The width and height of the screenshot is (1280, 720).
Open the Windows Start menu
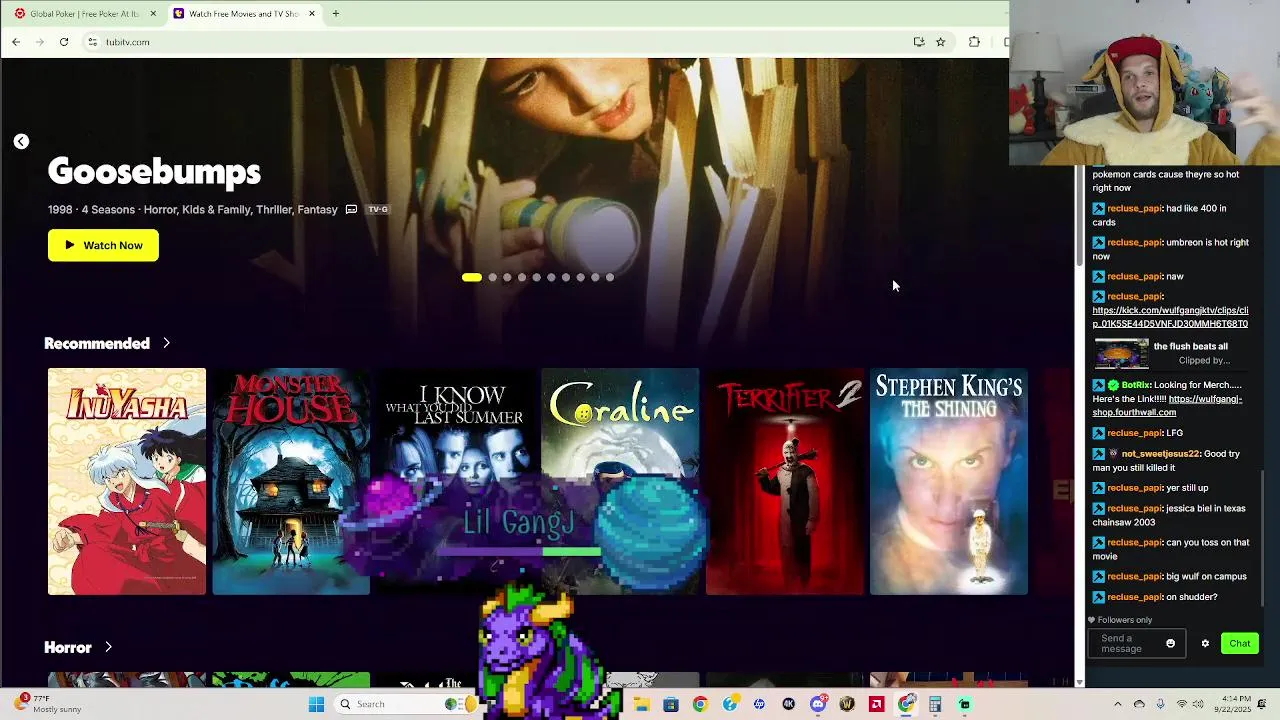(316, 704)
